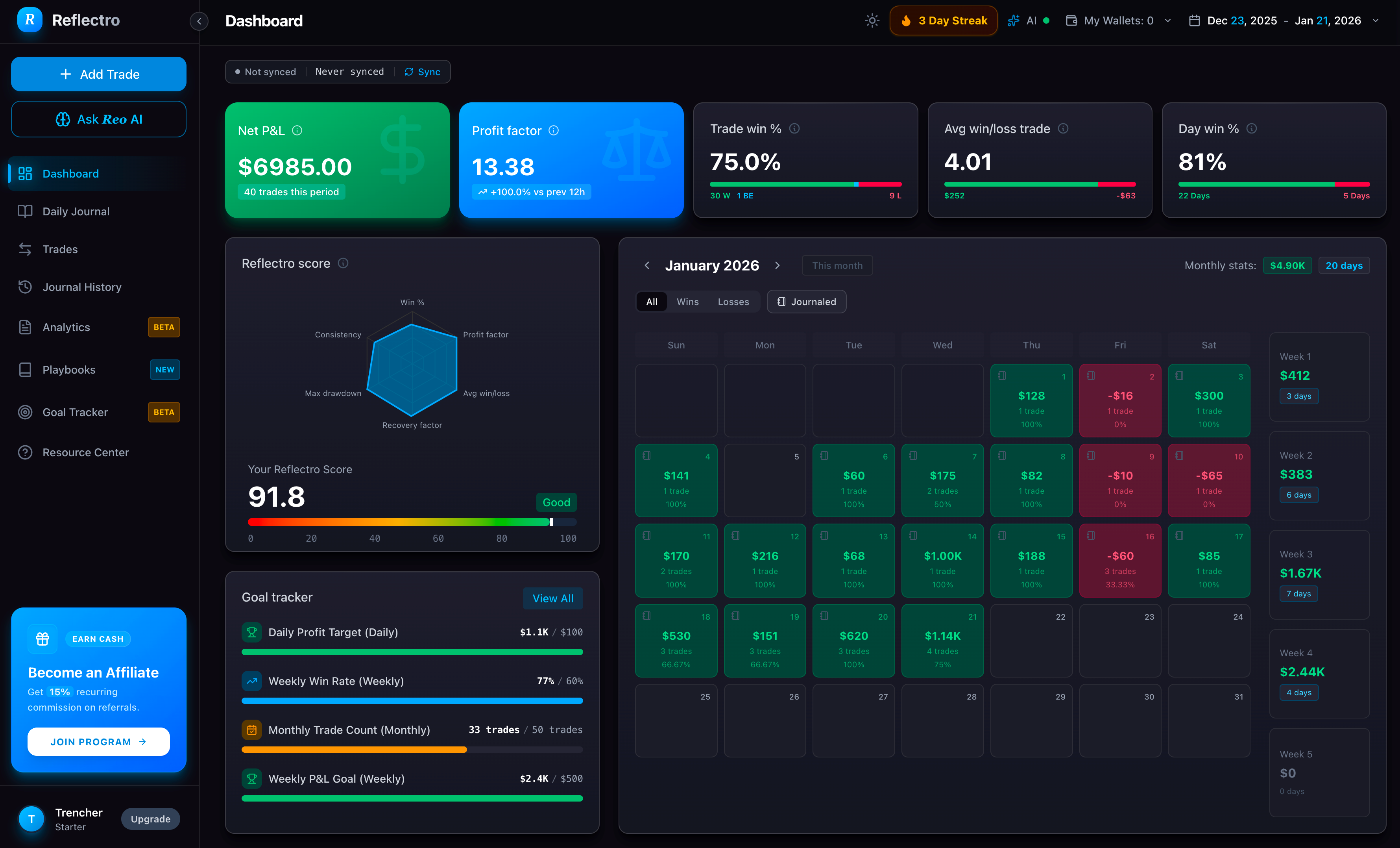Click the AI sparkle icon in header
This screenshot has height=848, width=1400.
pos(1013,21)
